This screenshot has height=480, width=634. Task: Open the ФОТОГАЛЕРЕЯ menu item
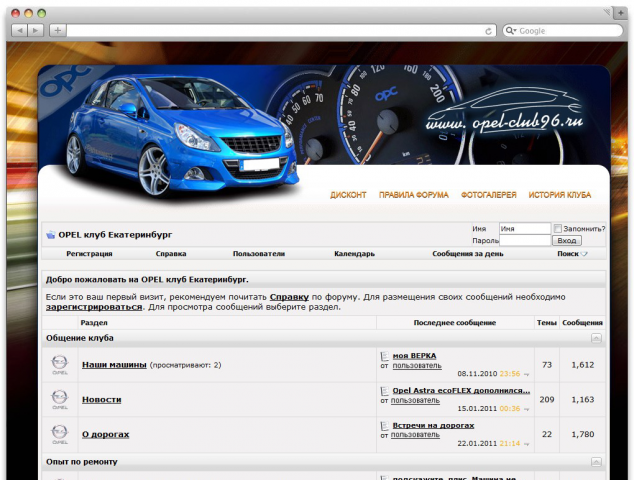(488, 195)
